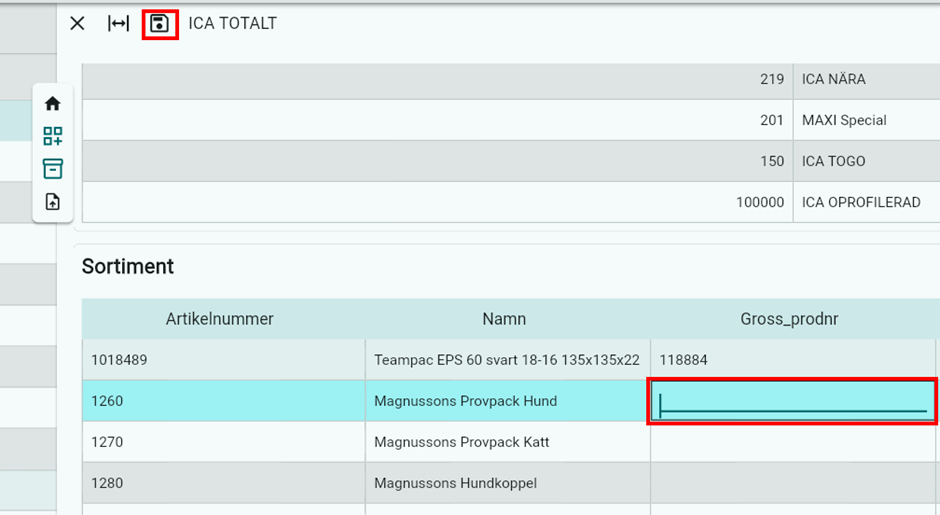Screen dimensions: 940x515
Task: Select the ICA NÄRA row
Action: click(x=511, y=79)
